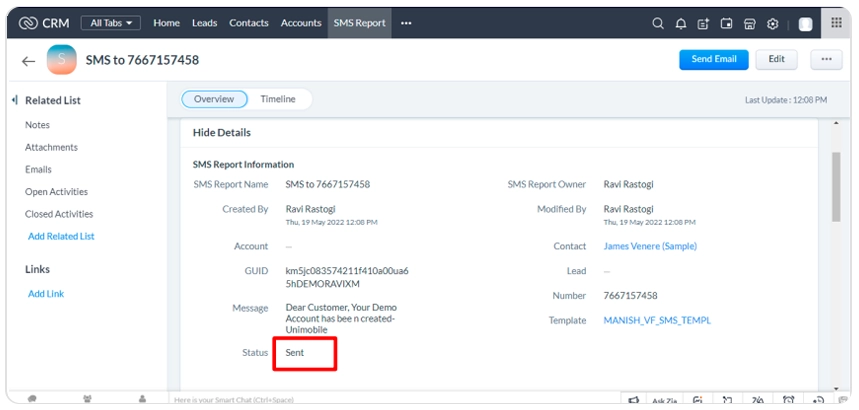Select the Overview view toggle
The image size is (859, 410).
(214, 99)
